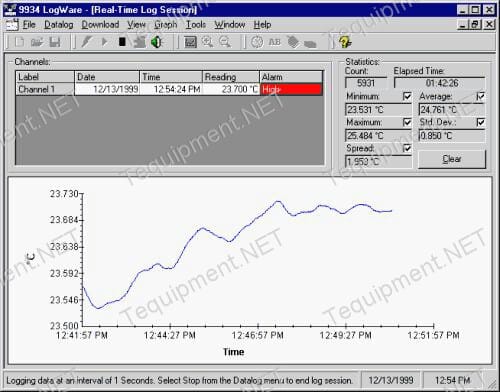Click the red High alarm cell
The width and height of the screenshot is (500, 392).
pyautogui.click(x=291, y=89)
